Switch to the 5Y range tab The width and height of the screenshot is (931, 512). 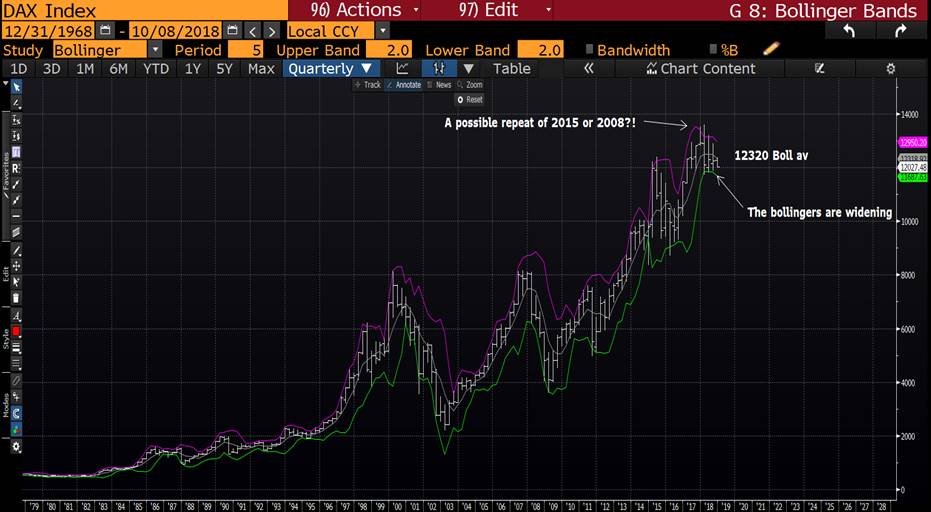[x=226, y=69]
